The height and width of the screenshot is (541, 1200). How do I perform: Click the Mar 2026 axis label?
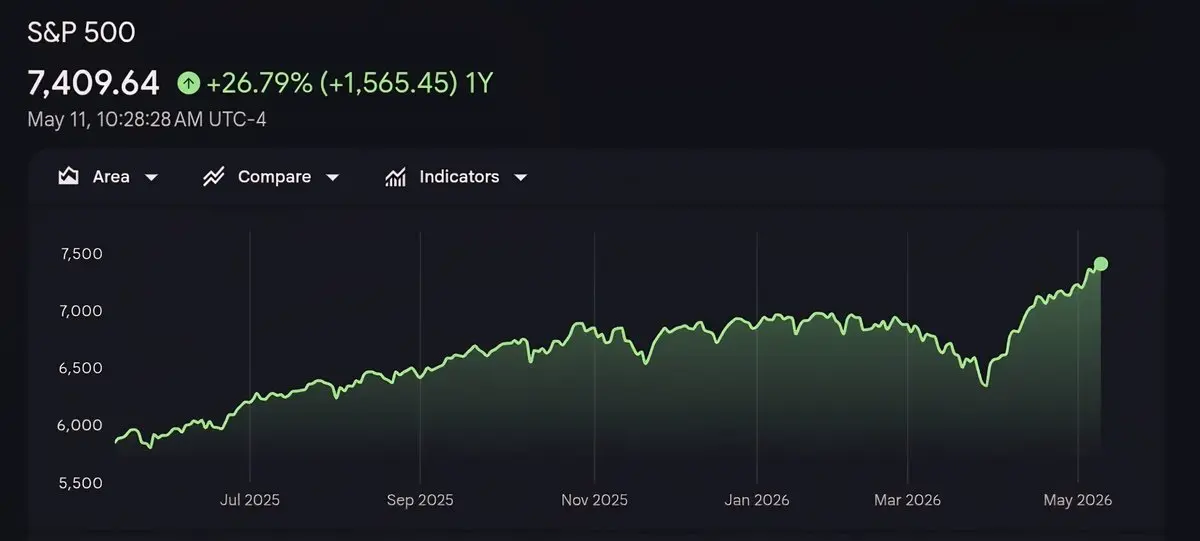pos(907,499)
